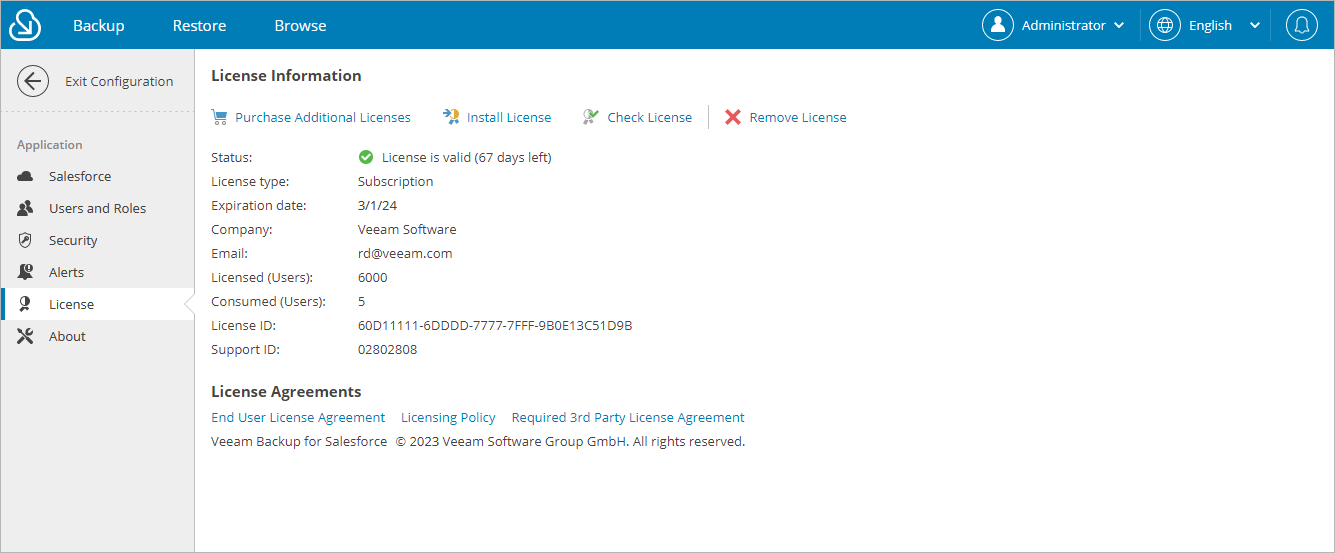Screen dimensions: 1335x553
Task: Open the Alerts configuration page
Action: tap(98, 272)
